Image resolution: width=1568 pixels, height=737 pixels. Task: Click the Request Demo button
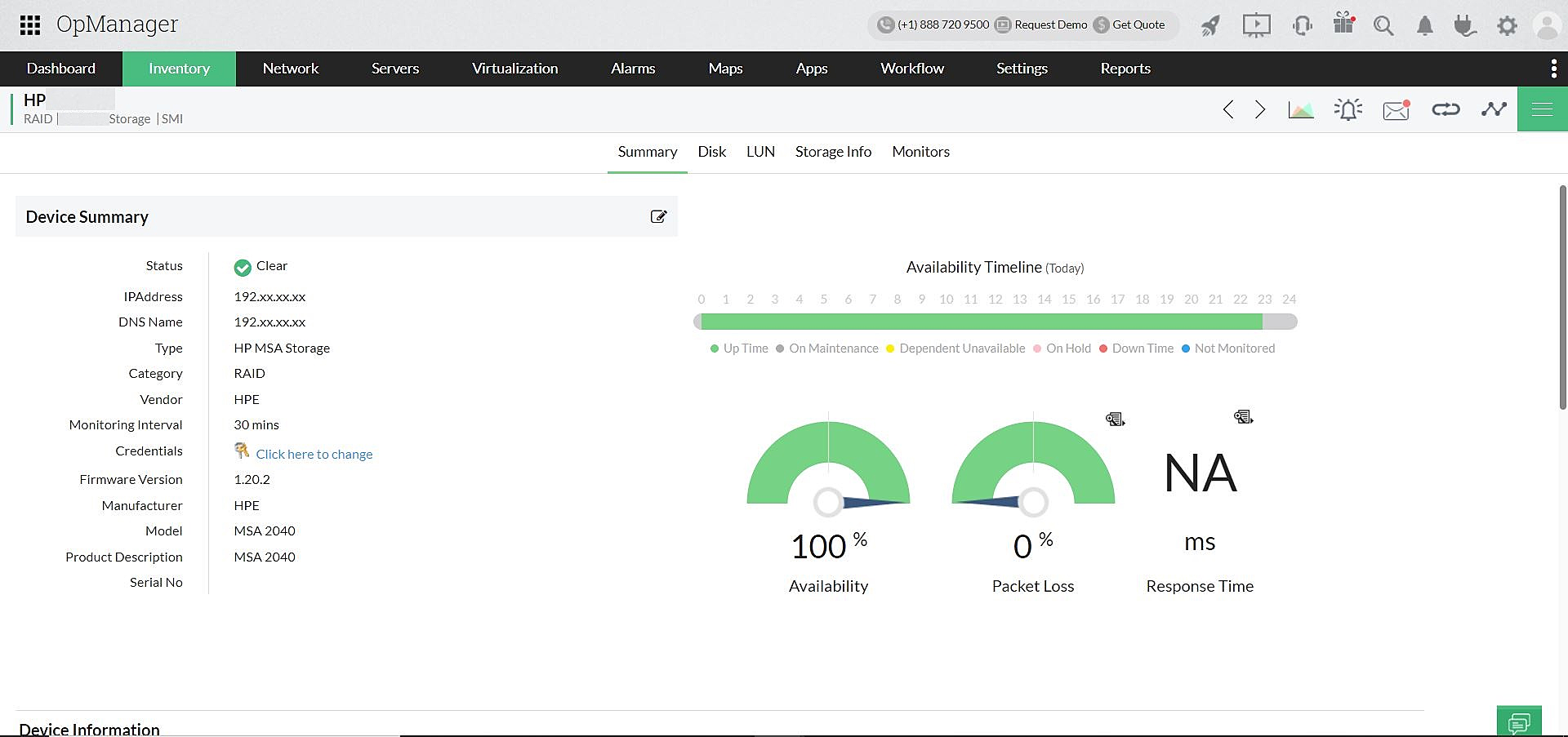(x=1049, y=25)
